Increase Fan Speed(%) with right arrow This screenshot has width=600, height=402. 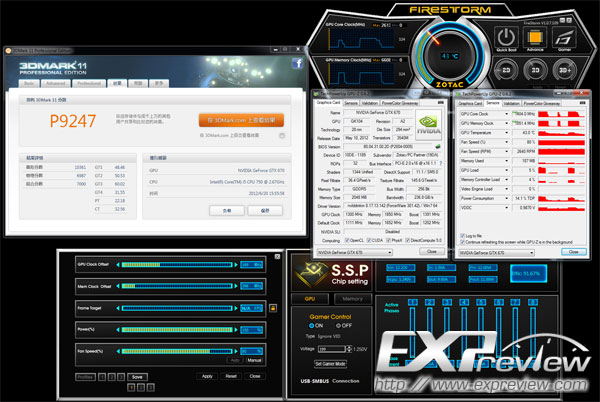236,351
